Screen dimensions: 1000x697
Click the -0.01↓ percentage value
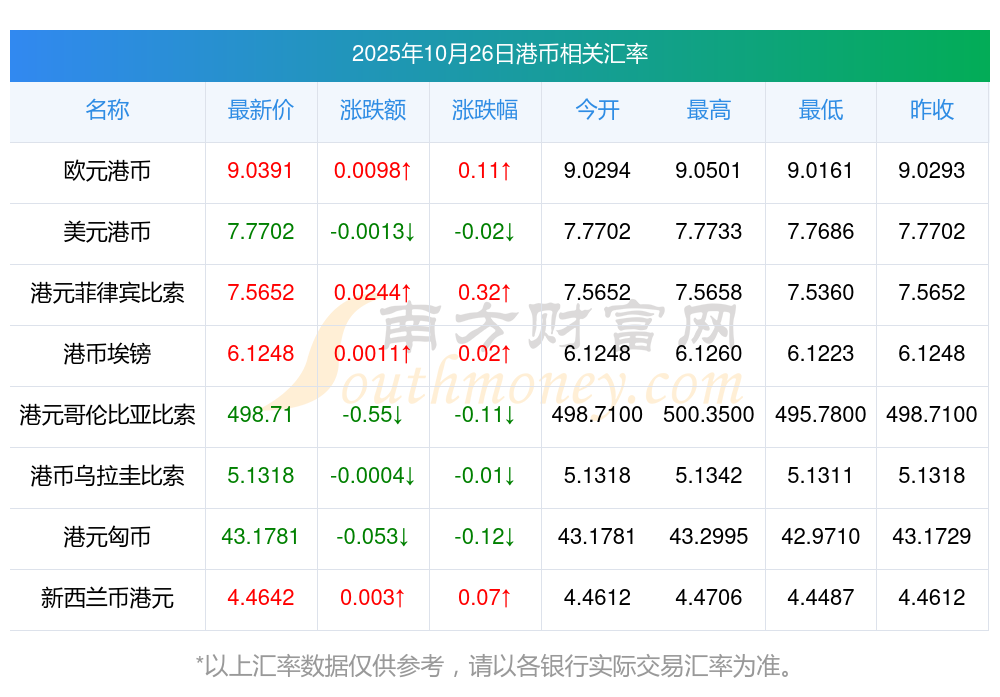(485, 475)
